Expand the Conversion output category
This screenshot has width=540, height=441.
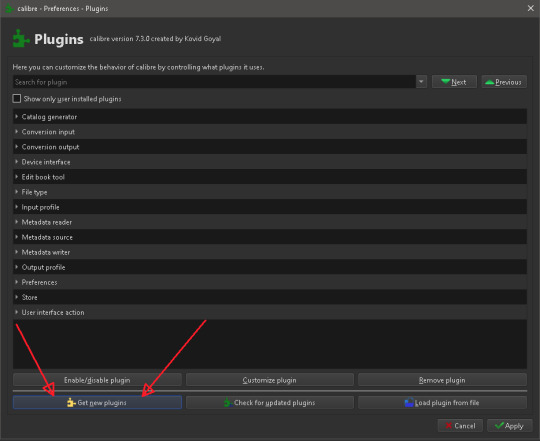(x=17, y=147)
